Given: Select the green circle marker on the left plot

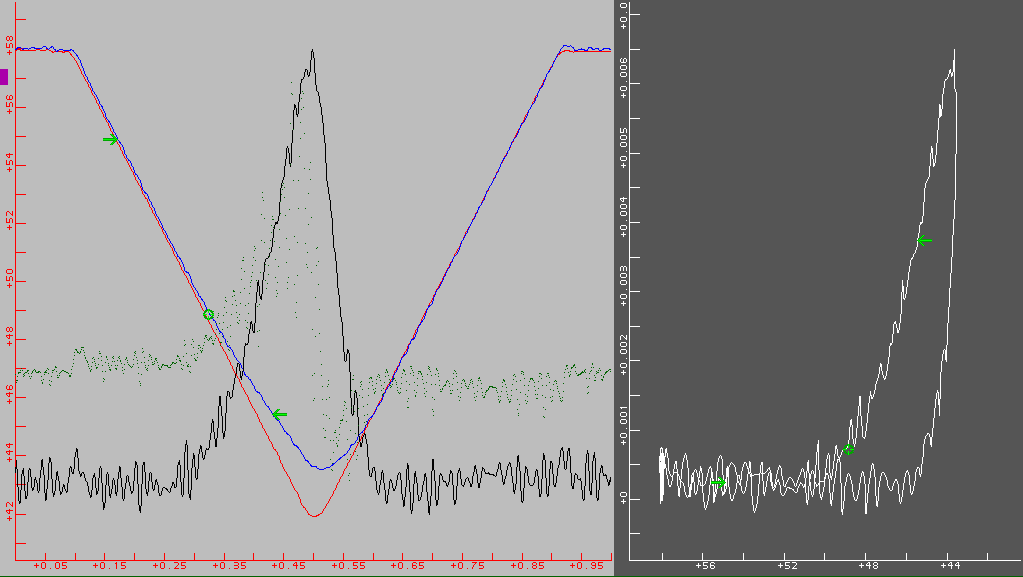Looking at the screenshot, I should pyautogui.click(x=208, y=314).
